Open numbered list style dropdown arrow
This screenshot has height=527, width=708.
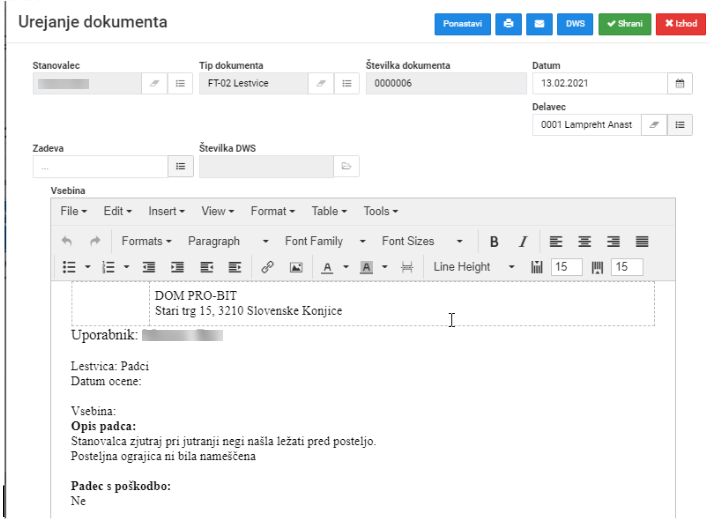[126, 267]
